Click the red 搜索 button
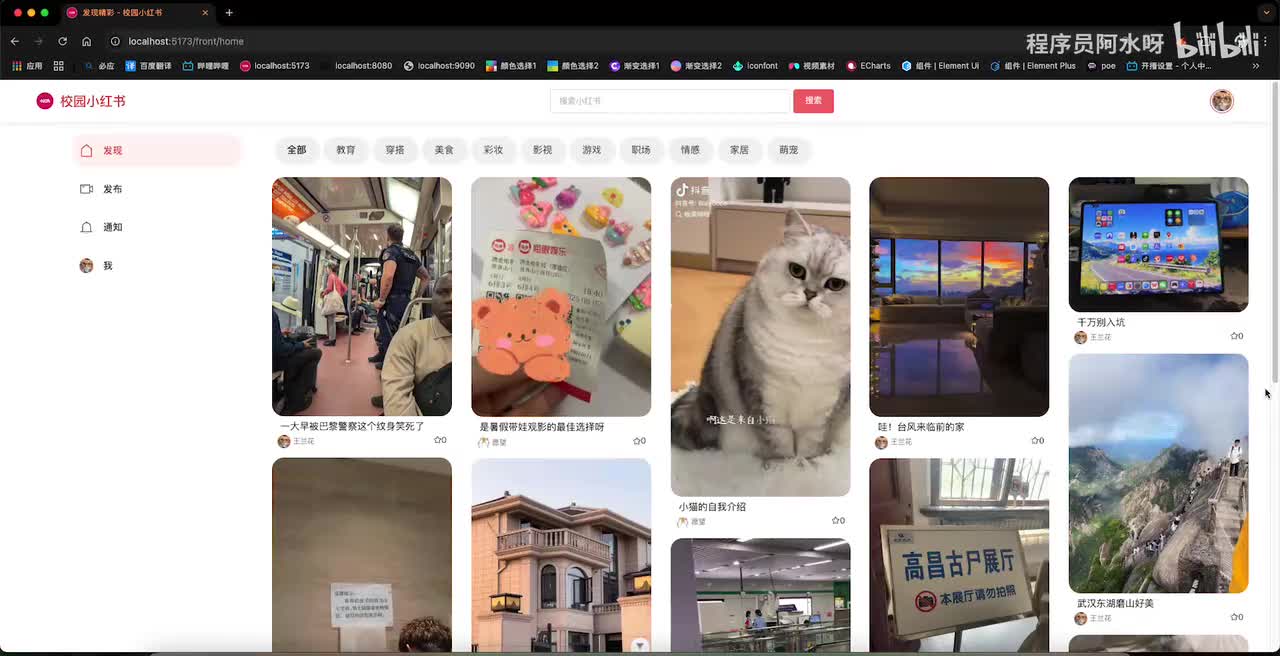1280x656 pixels. pyautogui.click(x=813, y=101)
